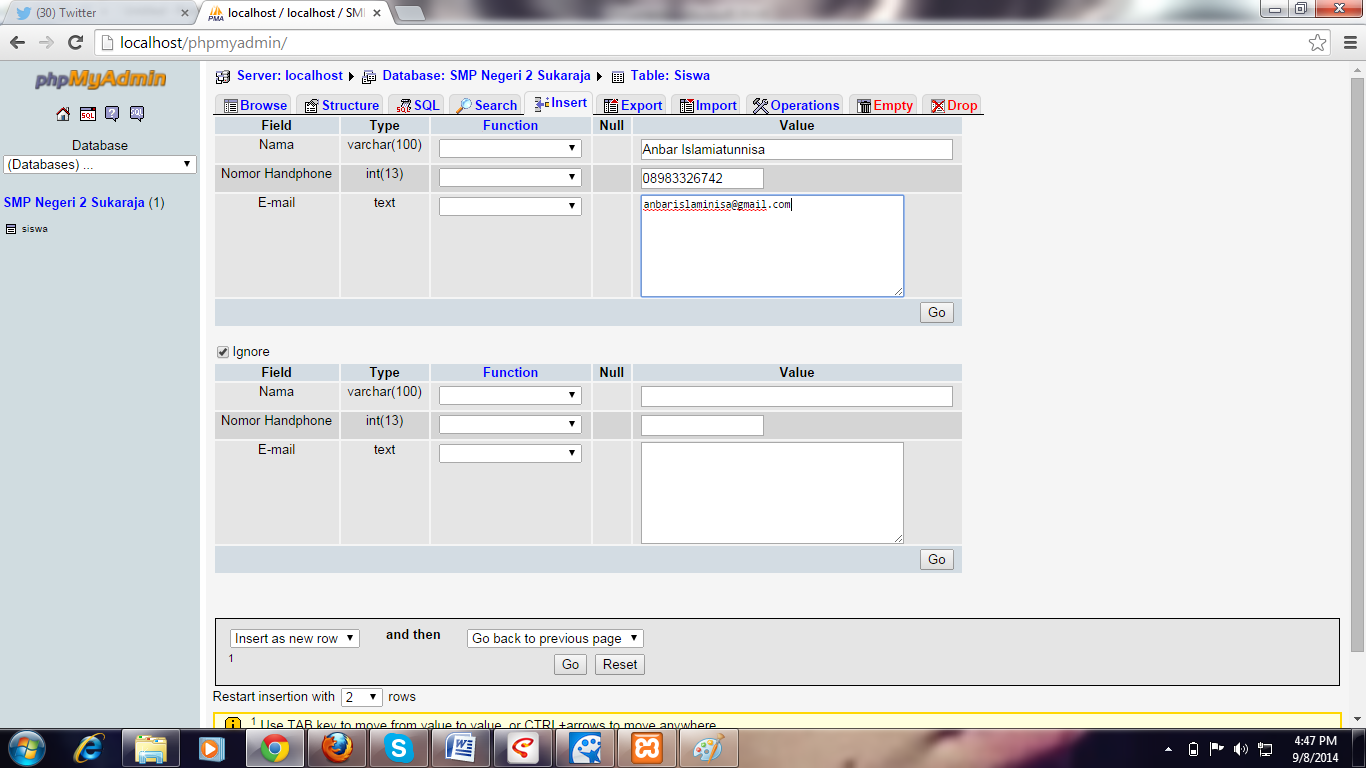Screen dimensions: 1366x768
Task: Open the SQL query window icon in sidebar
Action: click(88, 113)
